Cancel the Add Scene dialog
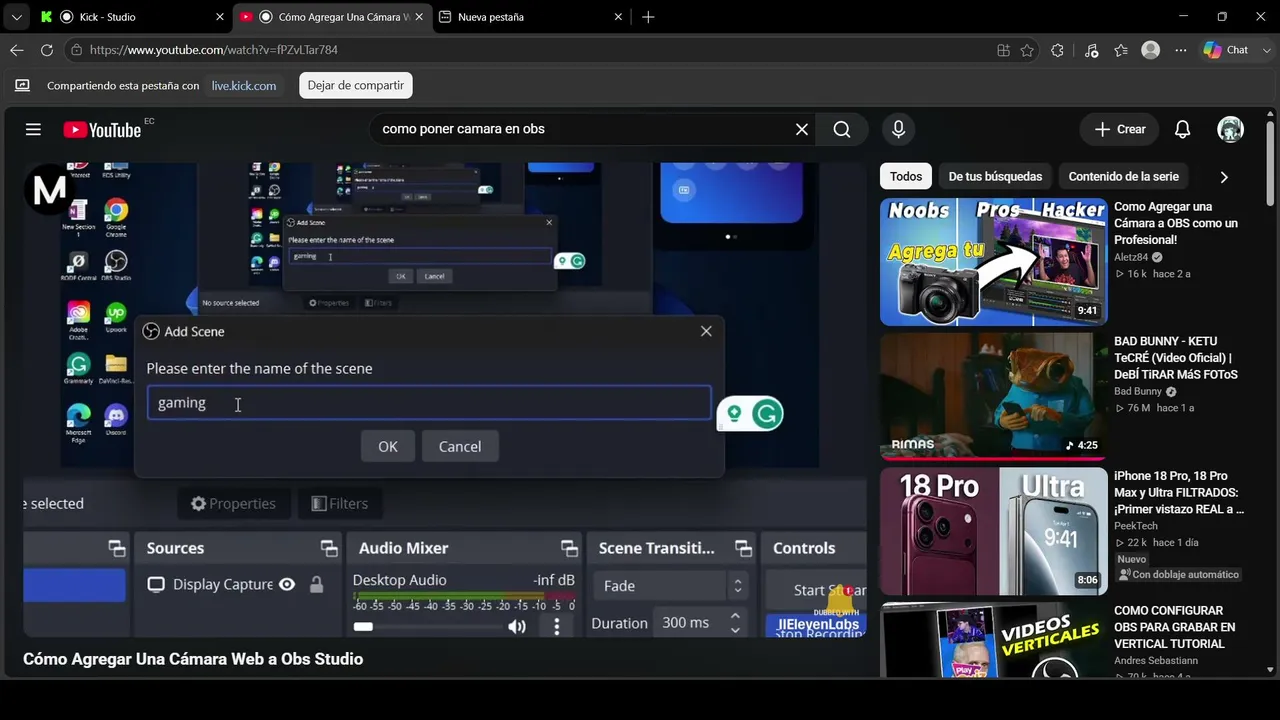This screenshot has height=720, width=1280. 460,446
